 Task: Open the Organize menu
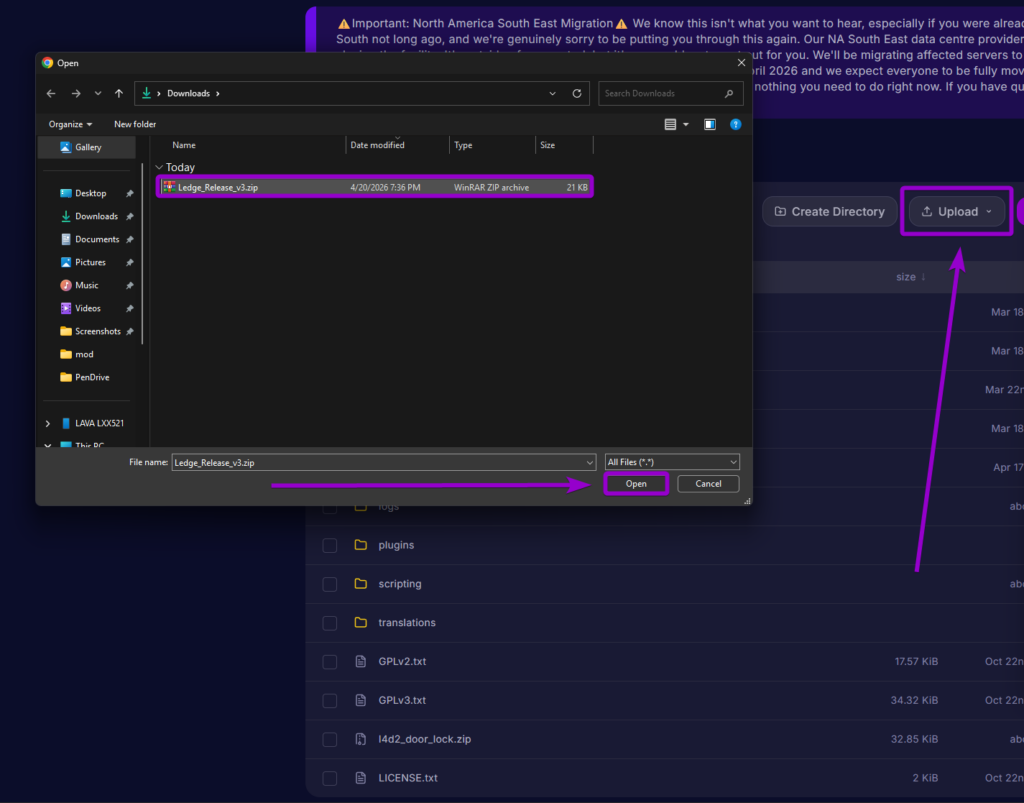pyautogui.click(x=69, y=123)
